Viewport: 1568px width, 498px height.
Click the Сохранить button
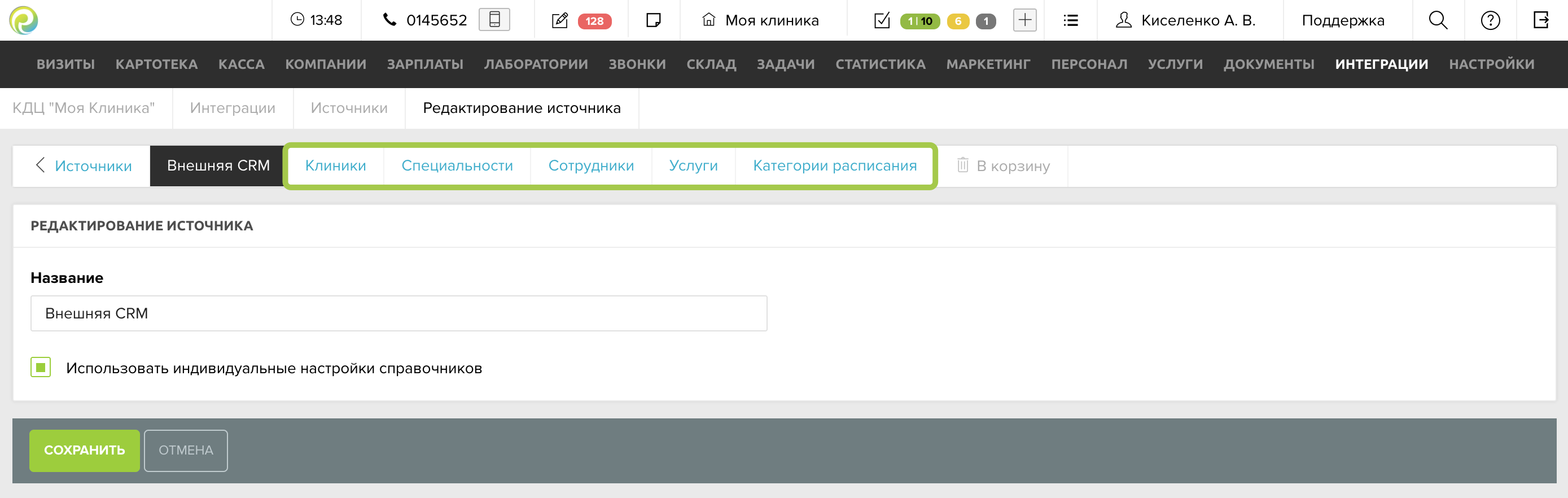(x=85, y=450)
